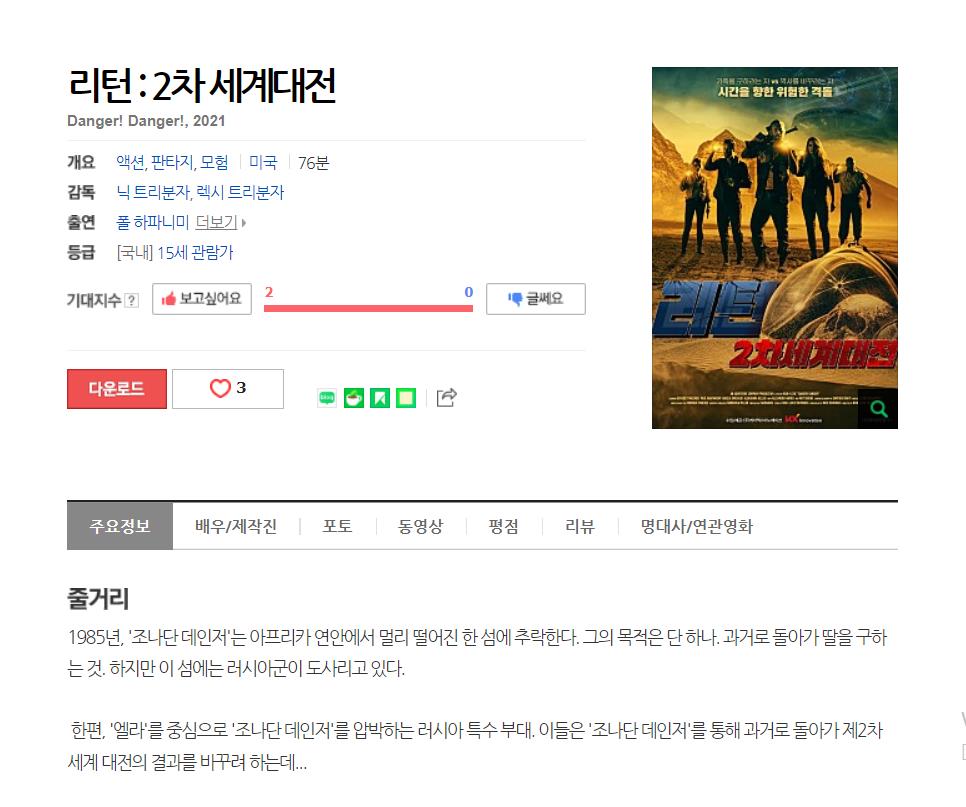Image resolution: width=966 pixels, height=807 pixels.
Task: Open director 닉 트리분자 link
Action: coord(153,192)
